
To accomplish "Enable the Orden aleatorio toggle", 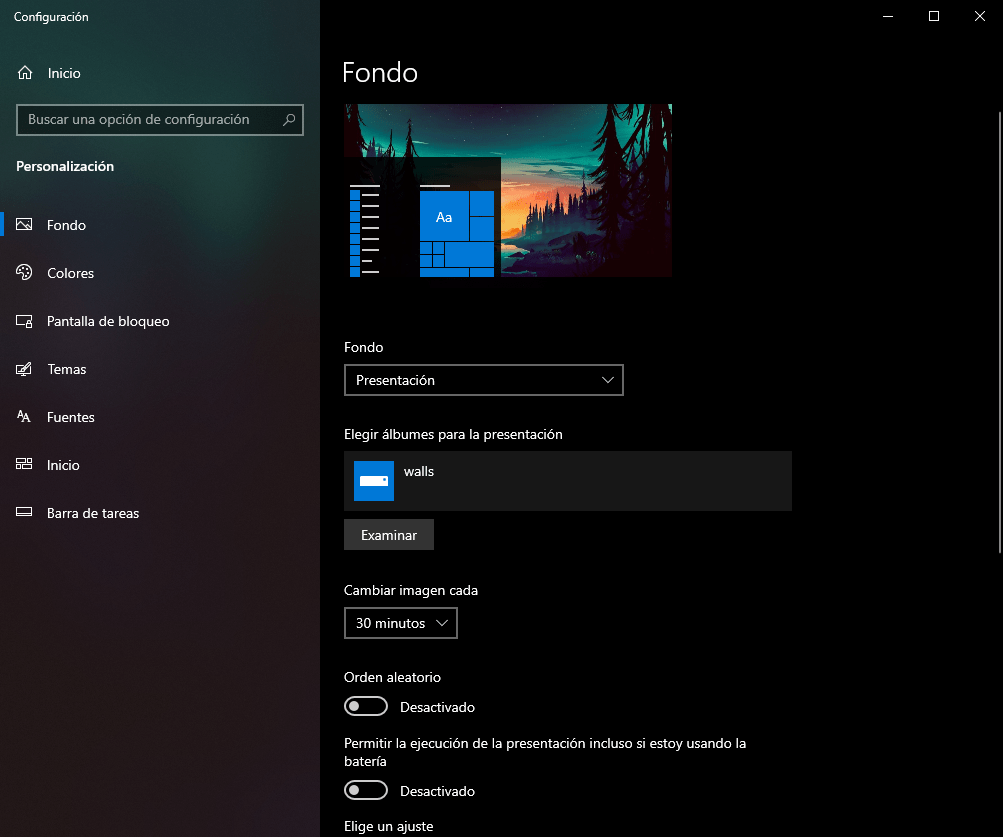I will 366,707.
